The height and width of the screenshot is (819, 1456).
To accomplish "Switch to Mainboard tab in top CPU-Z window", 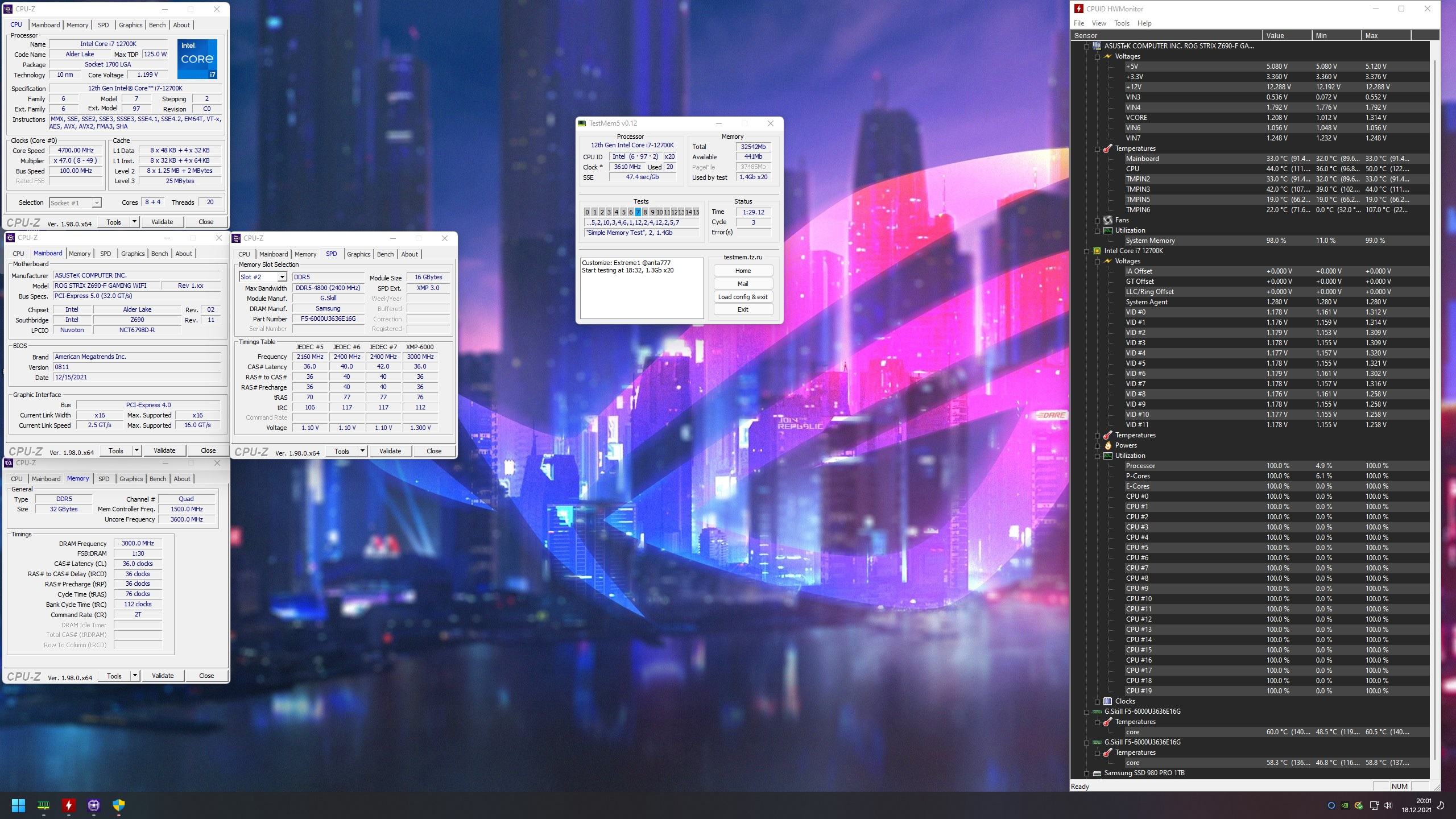I will pos(45,25).
